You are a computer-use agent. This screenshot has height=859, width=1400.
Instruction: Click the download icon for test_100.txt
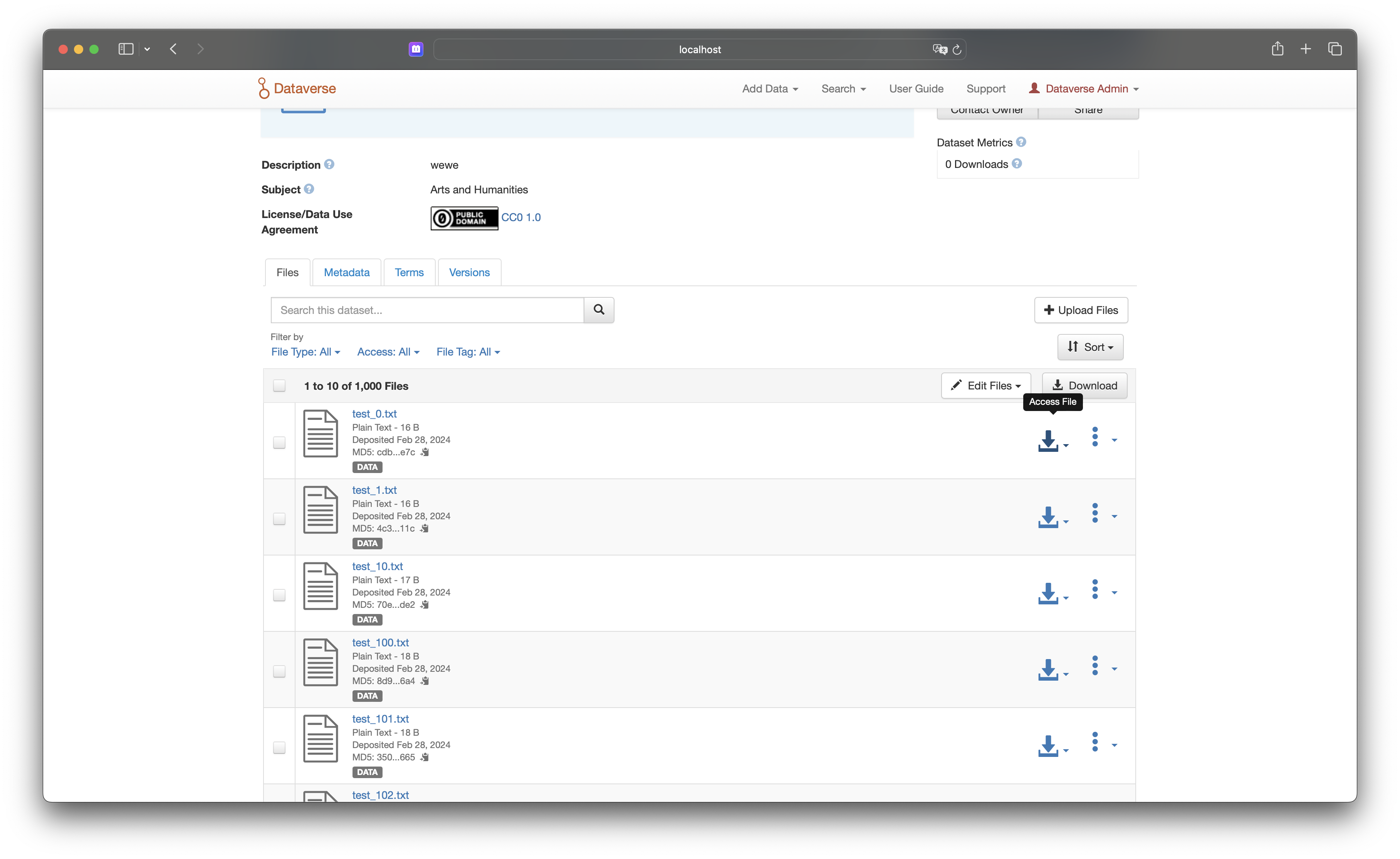tap(1048, 670)
